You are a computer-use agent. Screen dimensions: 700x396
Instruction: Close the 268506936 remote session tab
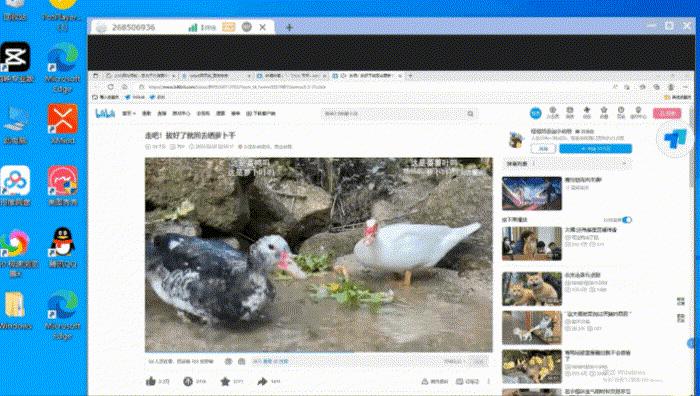point(262,27)
